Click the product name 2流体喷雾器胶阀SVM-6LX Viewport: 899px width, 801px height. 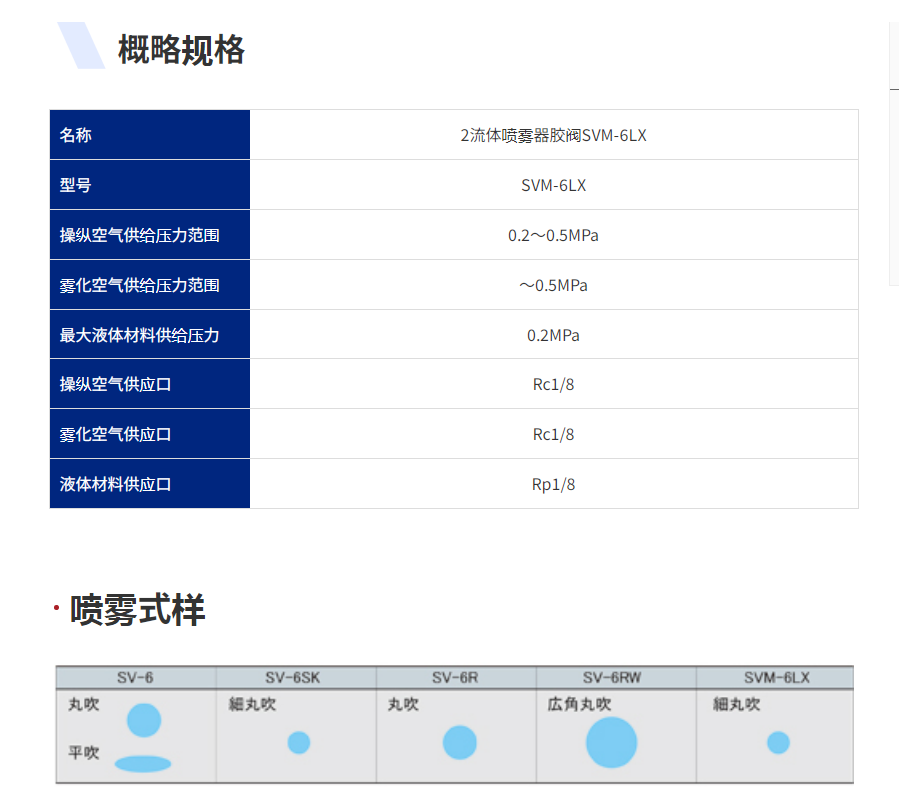point(553,135)
